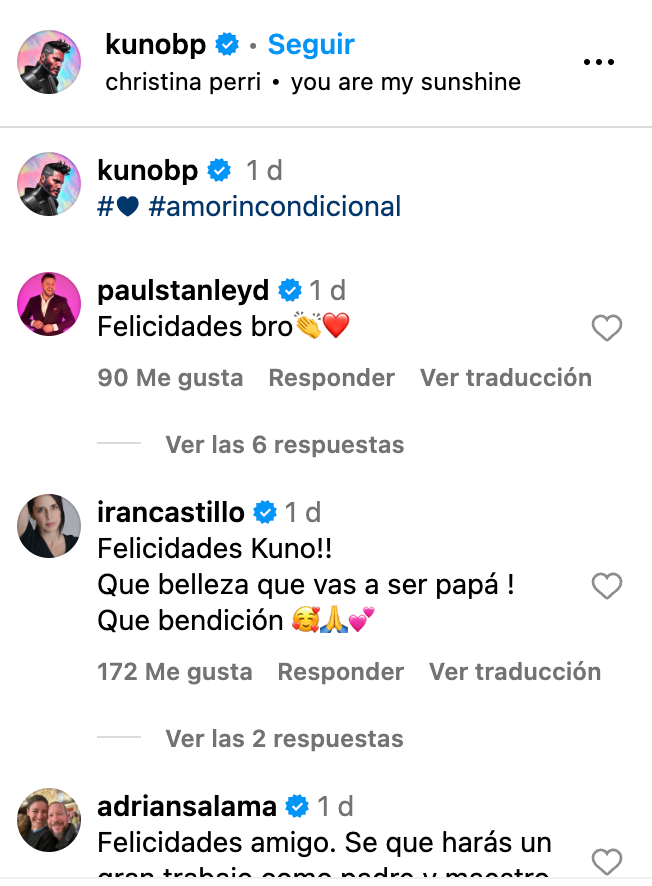Click adriansalama's profile photo
Image resolution: width=652 pixels, height=886 pixels.
coord(49,820)
